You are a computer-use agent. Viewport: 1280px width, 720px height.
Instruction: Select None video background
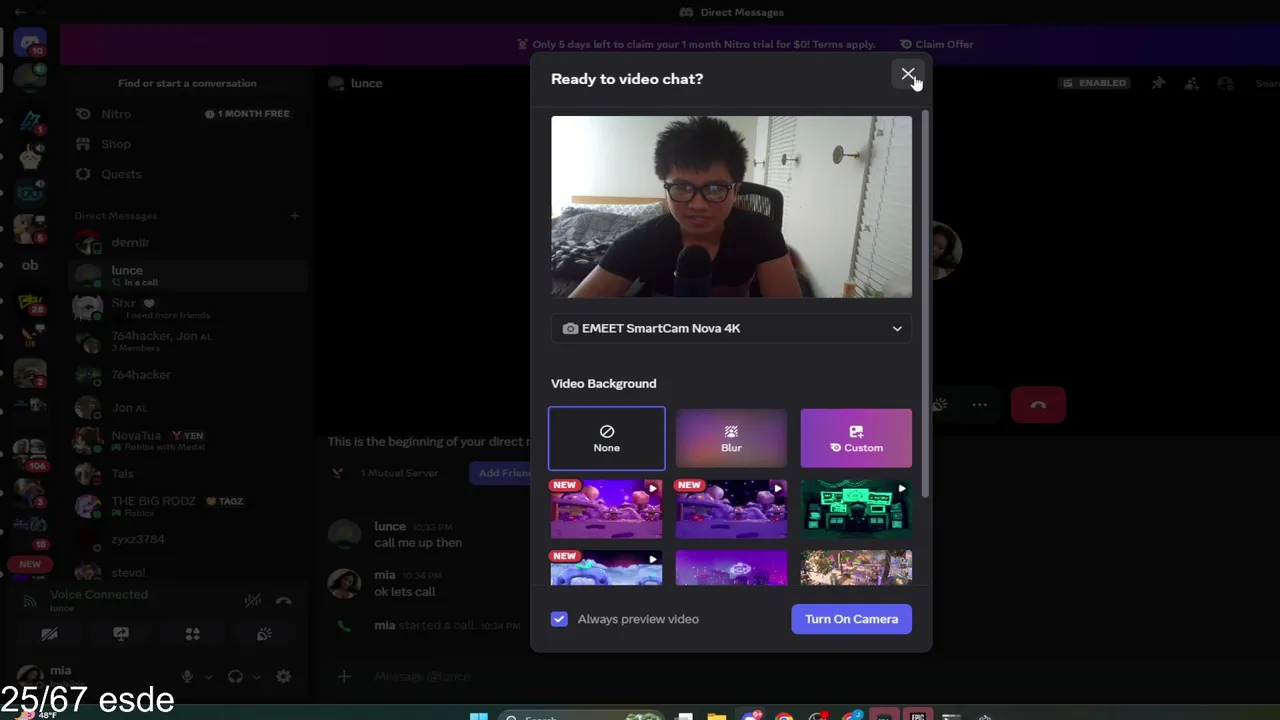pyautogui.click(x=606, y=438)
